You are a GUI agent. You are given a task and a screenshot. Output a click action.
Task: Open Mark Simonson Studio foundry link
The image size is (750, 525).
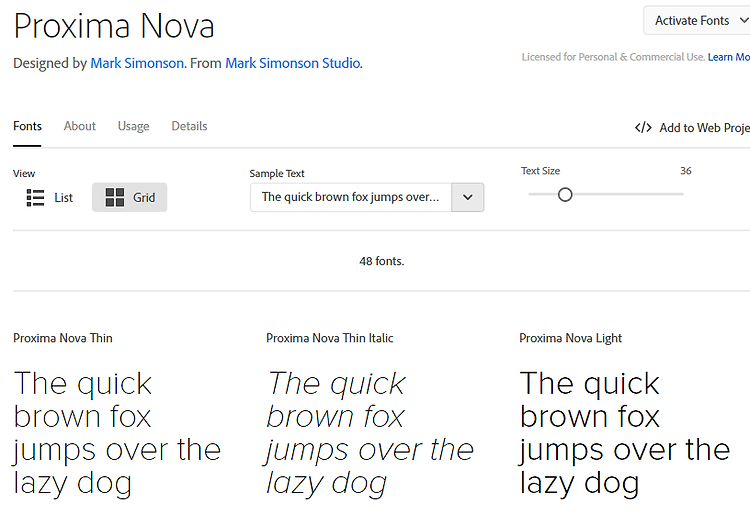point(293,63)
